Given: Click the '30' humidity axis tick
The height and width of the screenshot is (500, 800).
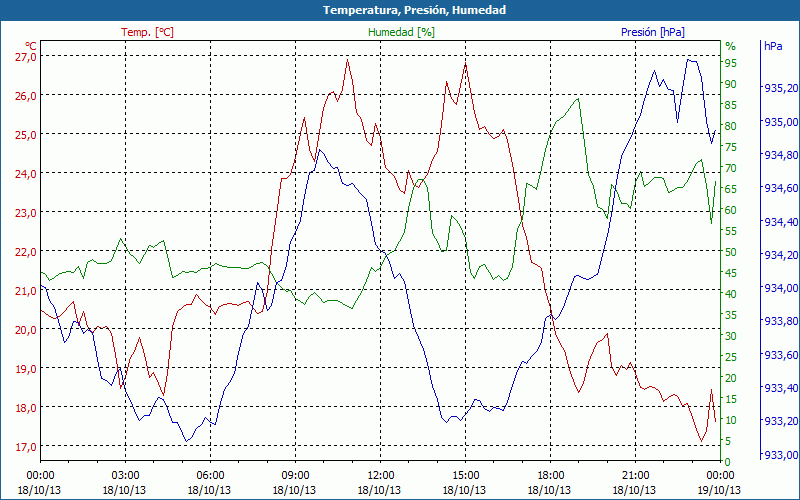Looking at the screenshot, I should pyautogui.click(x=731, y=336).
